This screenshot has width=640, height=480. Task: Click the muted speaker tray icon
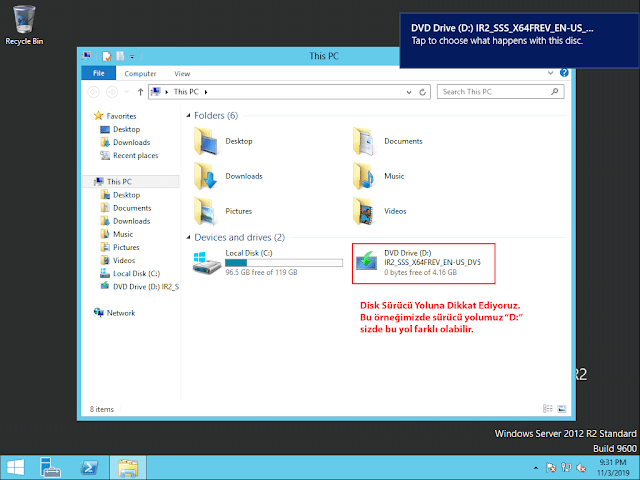[581, 467]
